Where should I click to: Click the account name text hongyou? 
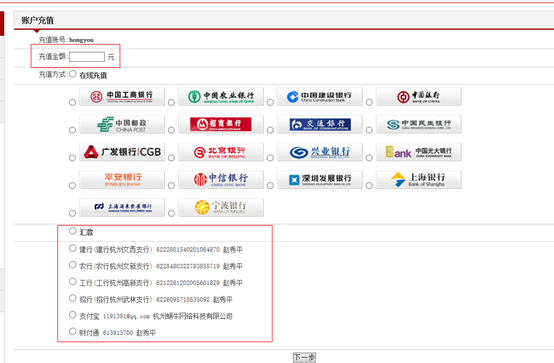pyautogui.click(x=82, y=40)
